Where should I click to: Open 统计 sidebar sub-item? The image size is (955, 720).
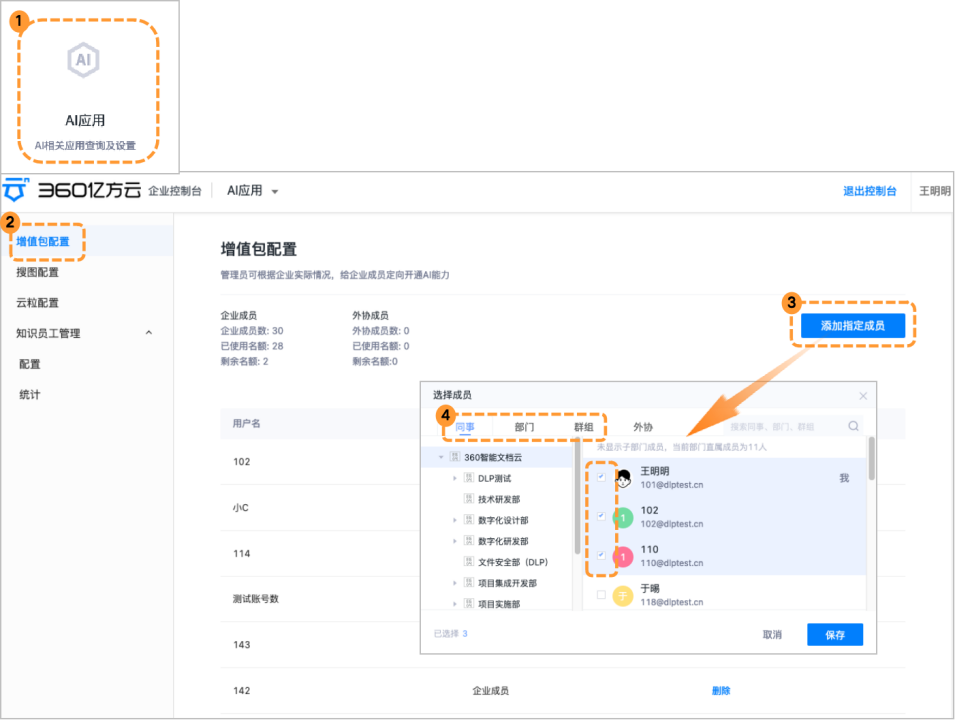pos(29,394)
